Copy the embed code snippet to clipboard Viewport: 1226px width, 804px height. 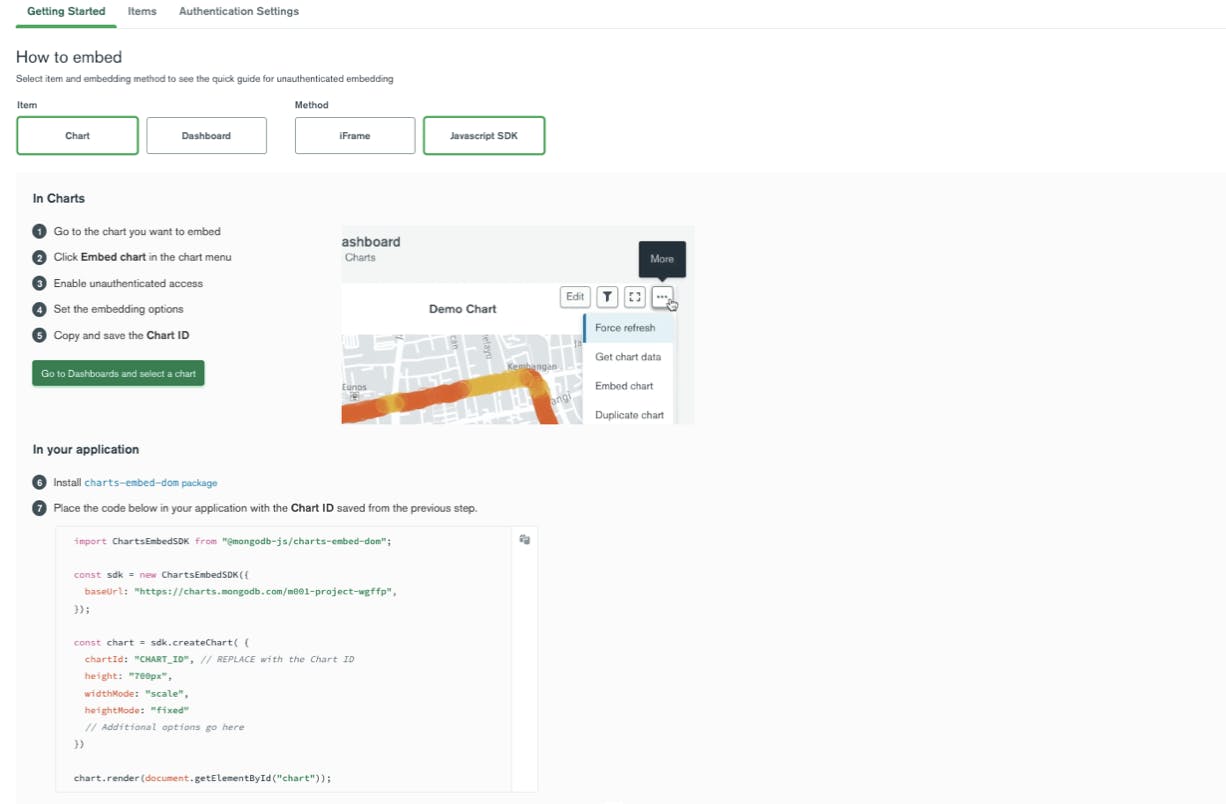(524, 540)
